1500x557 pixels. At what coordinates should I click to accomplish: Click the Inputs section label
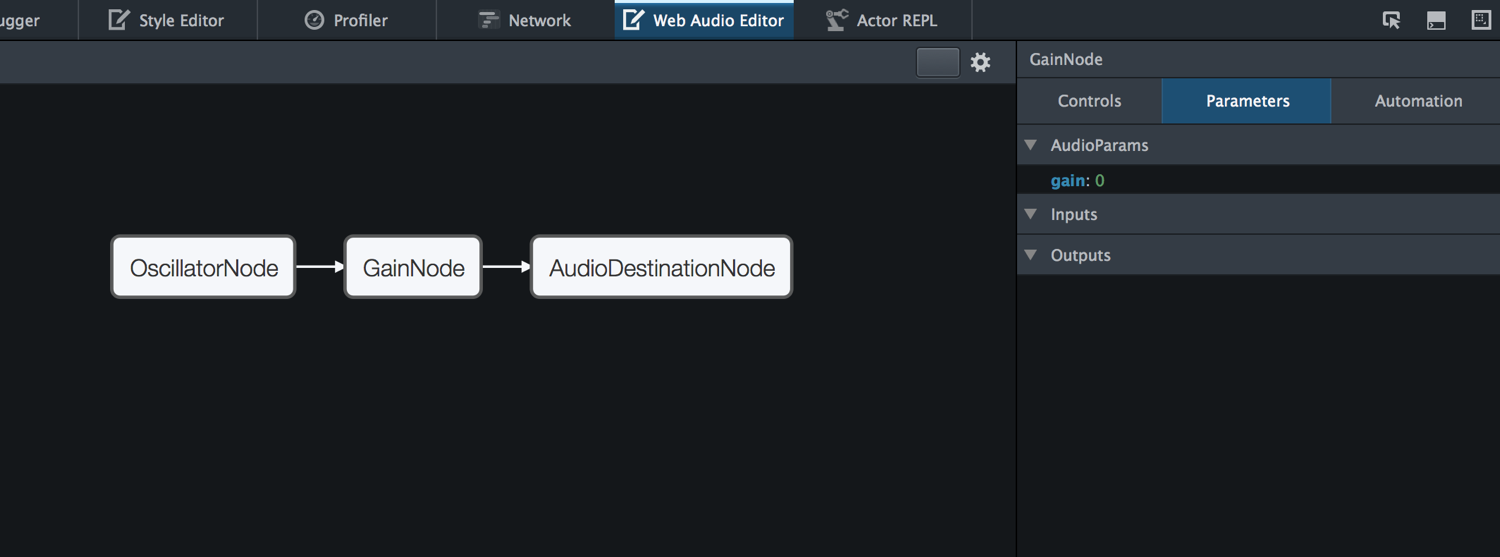pyautogui.click(x=1074, y=214)
